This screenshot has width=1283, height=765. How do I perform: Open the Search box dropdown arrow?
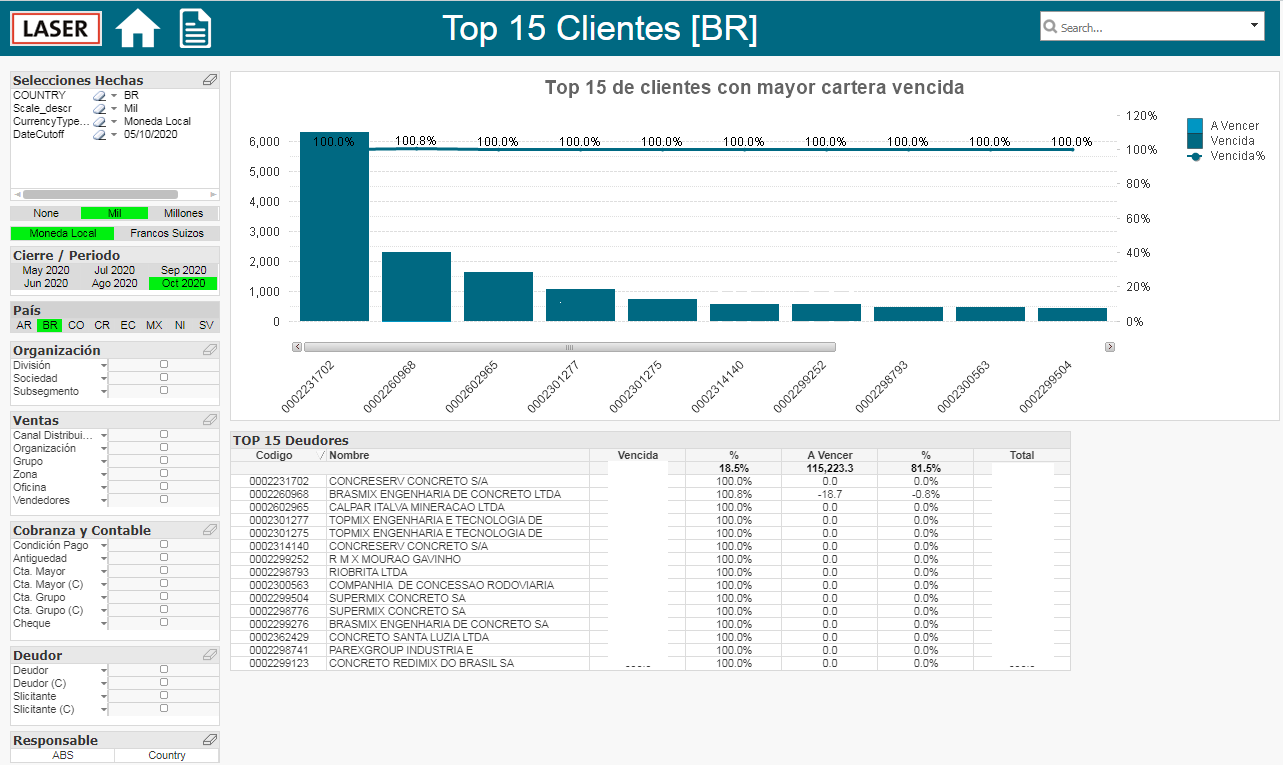click(1255, 26)
